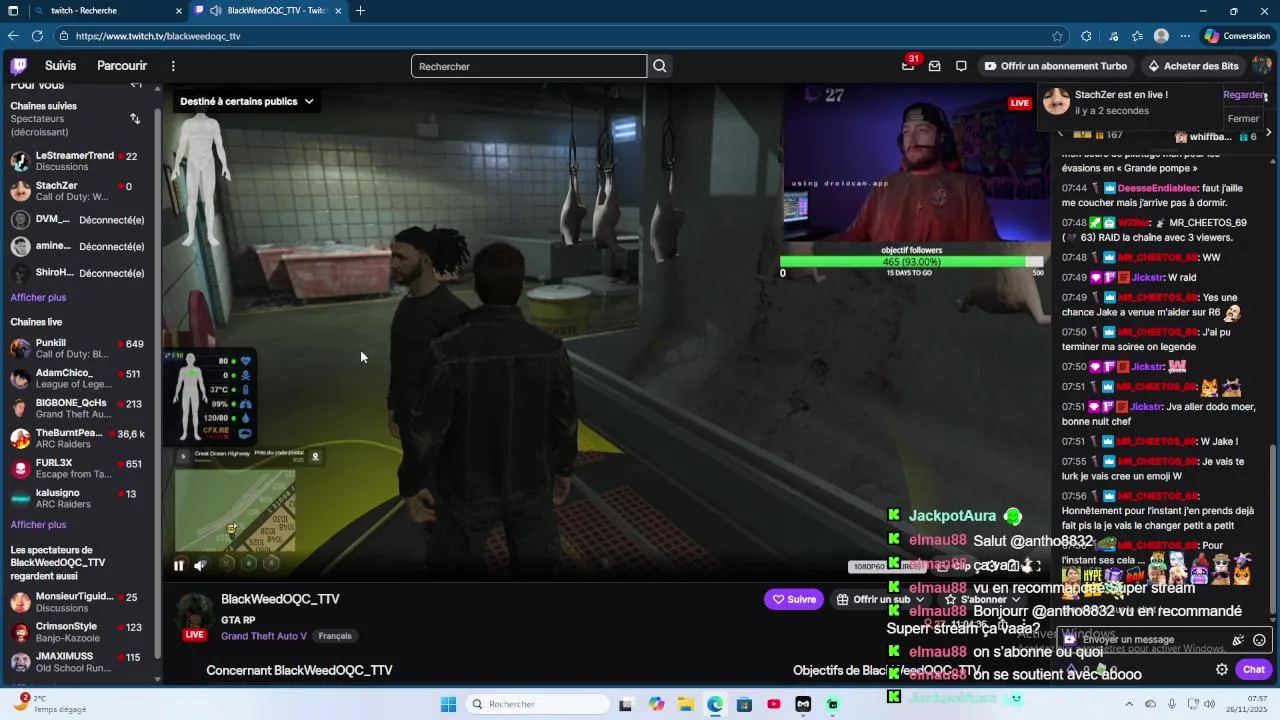1280x720 pixels.
Task: Click the purple Chat send button
Action: coord(1254,670)
